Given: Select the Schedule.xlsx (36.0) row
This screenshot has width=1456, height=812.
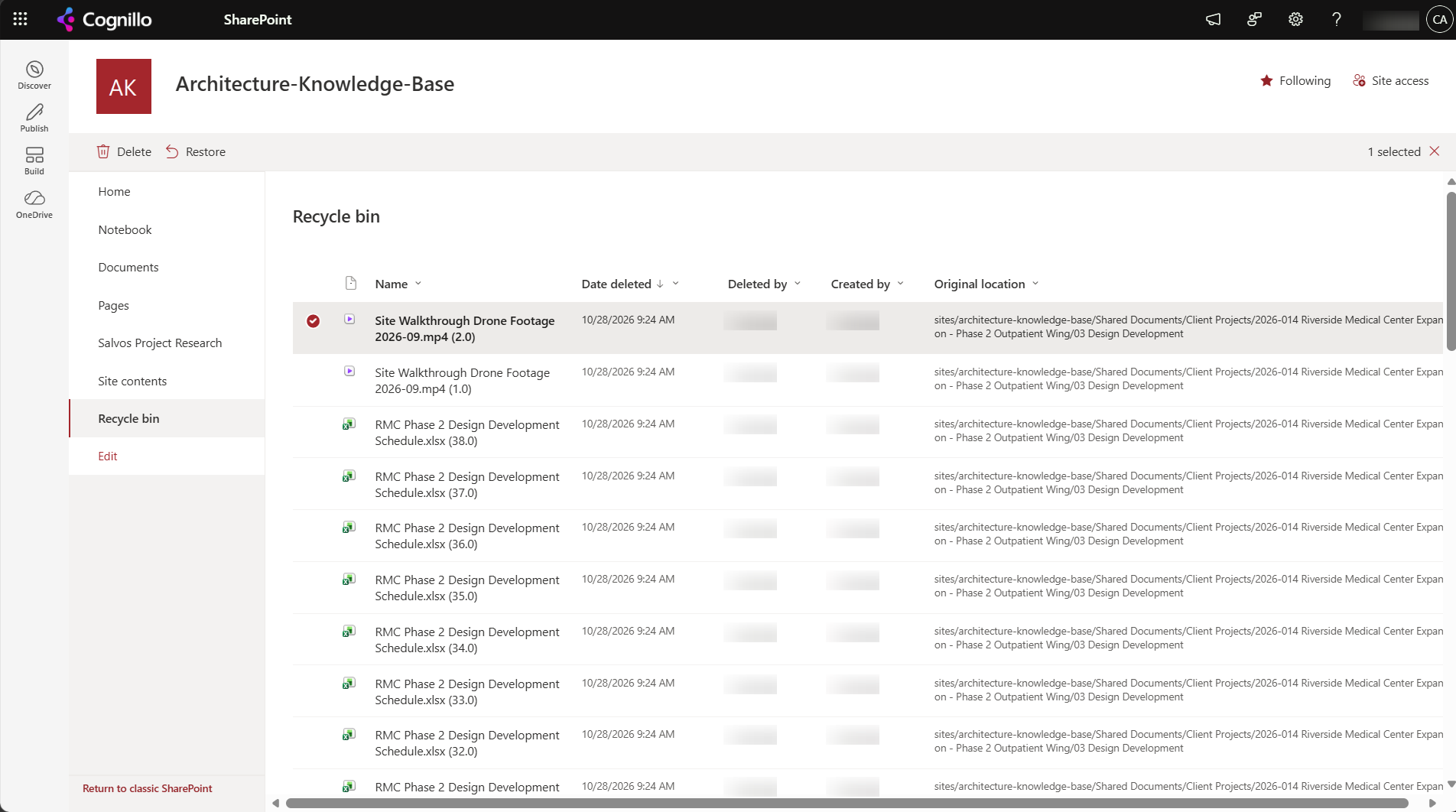Looking at the screenshot, I should (867, 536).
